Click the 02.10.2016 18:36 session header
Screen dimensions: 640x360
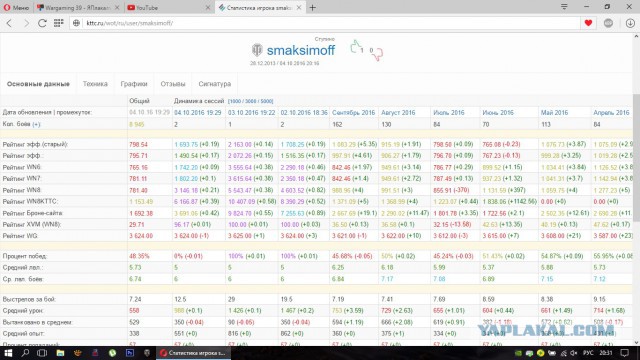click(304, 113)
